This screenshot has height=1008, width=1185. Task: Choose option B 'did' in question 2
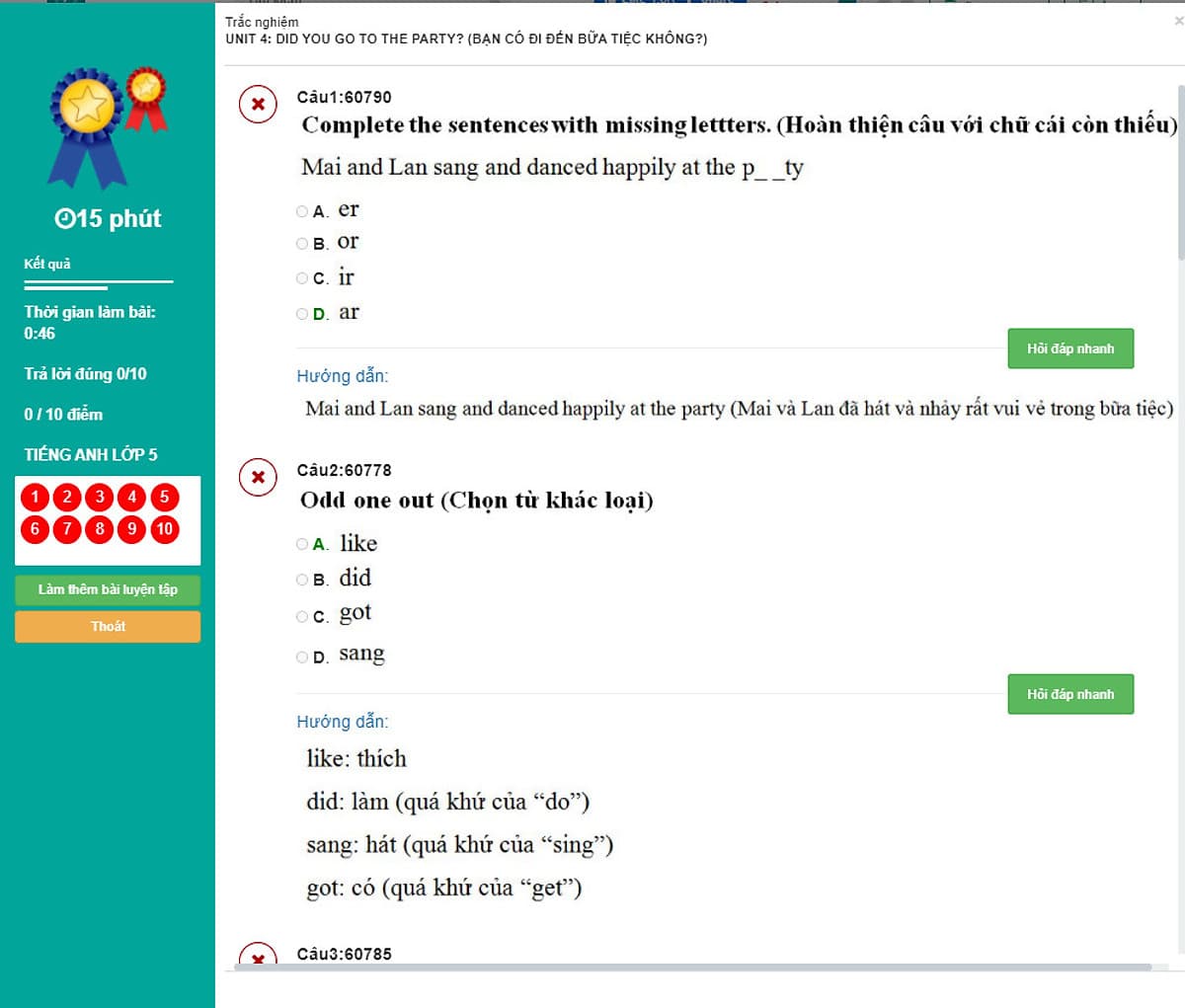pyautogui.click(x=302, y=580)
